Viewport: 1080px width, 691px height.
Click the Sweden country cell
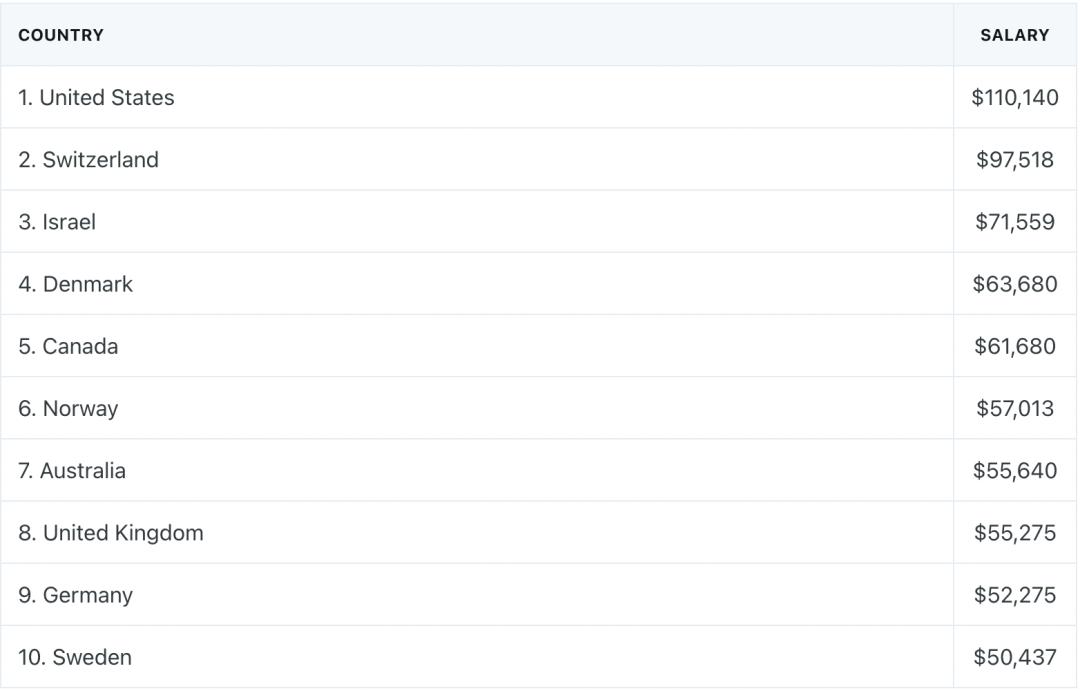75,657
